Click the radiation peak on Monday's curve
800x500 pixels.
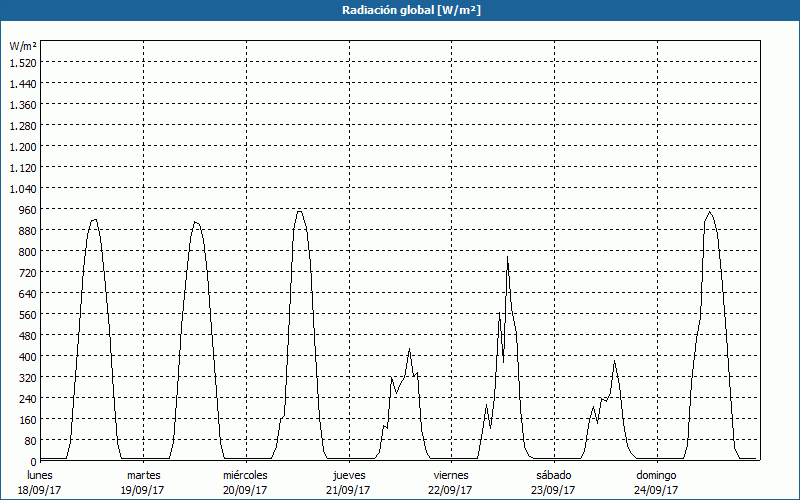pos(94,219)
